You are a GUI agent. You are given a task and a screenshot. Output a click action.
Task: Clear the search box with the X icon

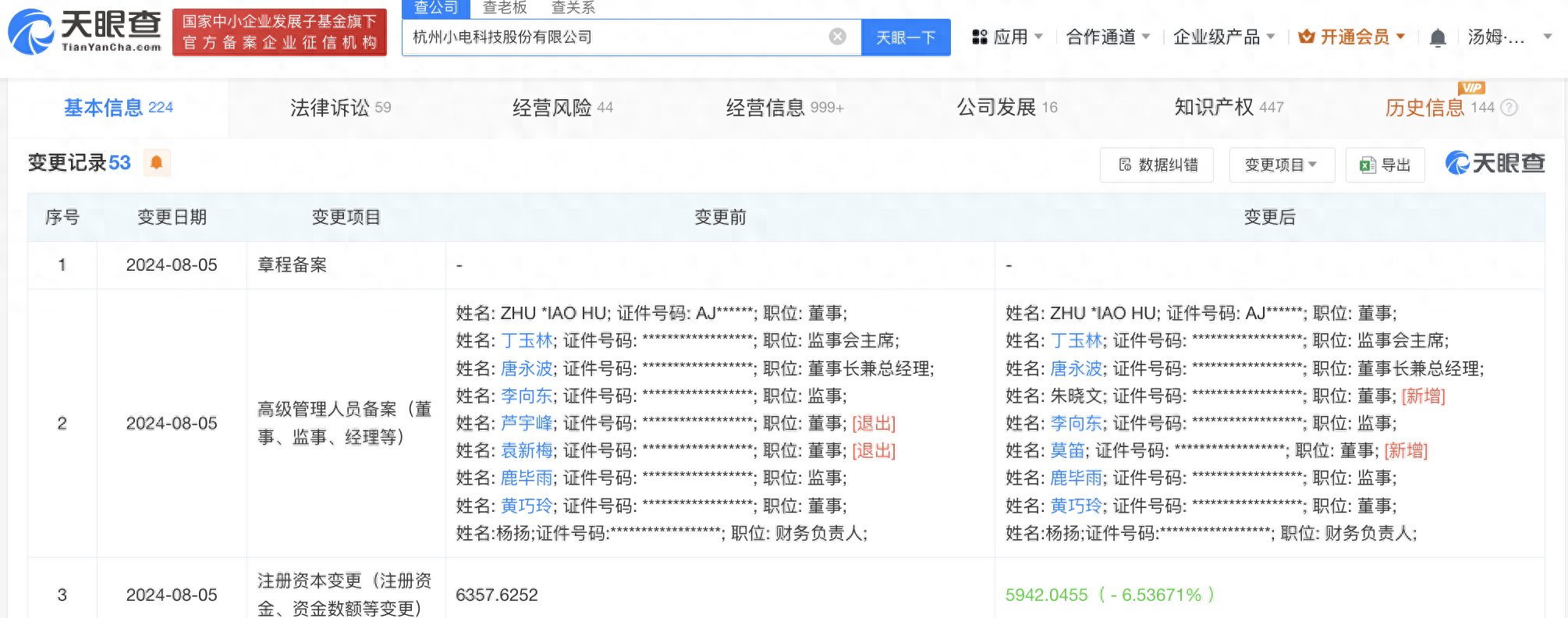pyautogui.click(x=837, y=37)
